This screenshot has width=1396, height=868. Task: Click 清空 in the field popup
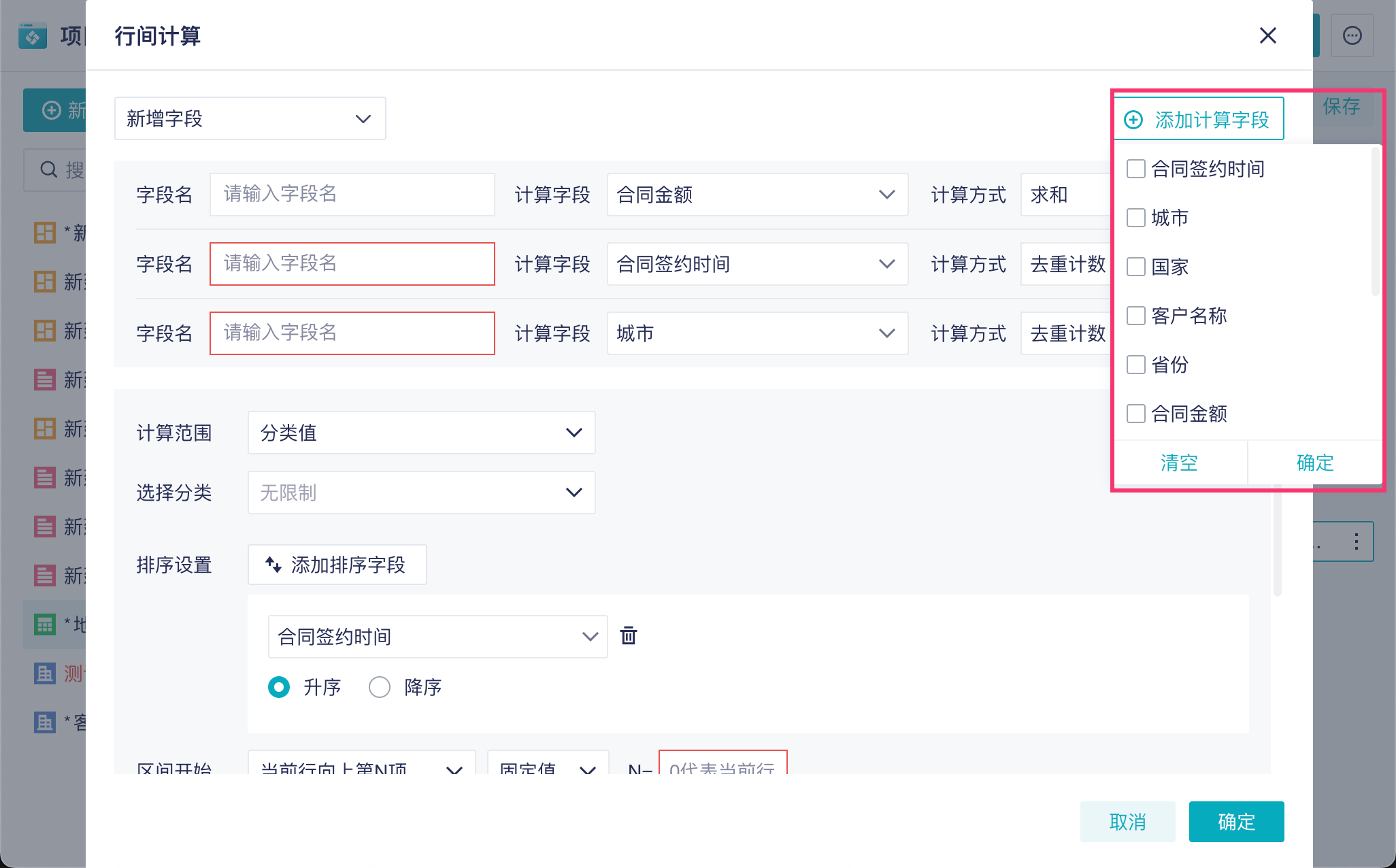tap(1179, 463)
